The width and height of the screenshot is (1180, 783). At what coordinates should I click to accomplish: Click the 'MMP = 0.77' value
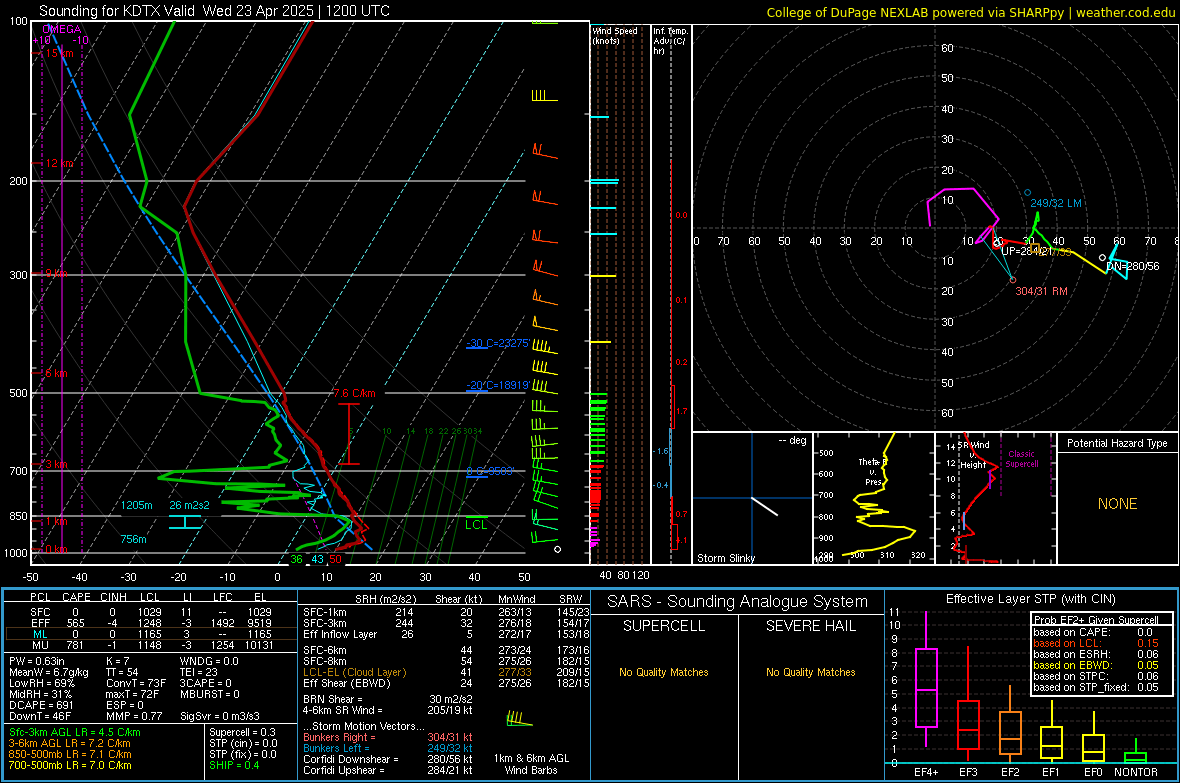[134, 716]
